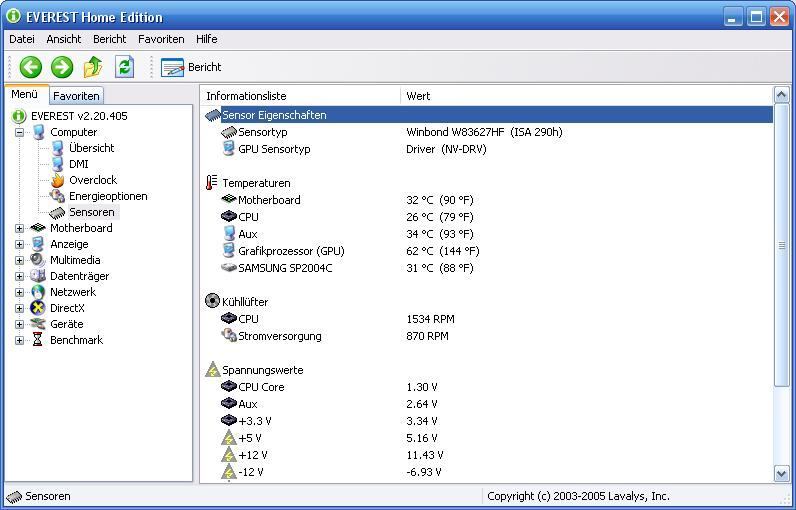Click the Sensoren chip icon in tree
This screenshot has width=796, height=510.
[57, 213]
